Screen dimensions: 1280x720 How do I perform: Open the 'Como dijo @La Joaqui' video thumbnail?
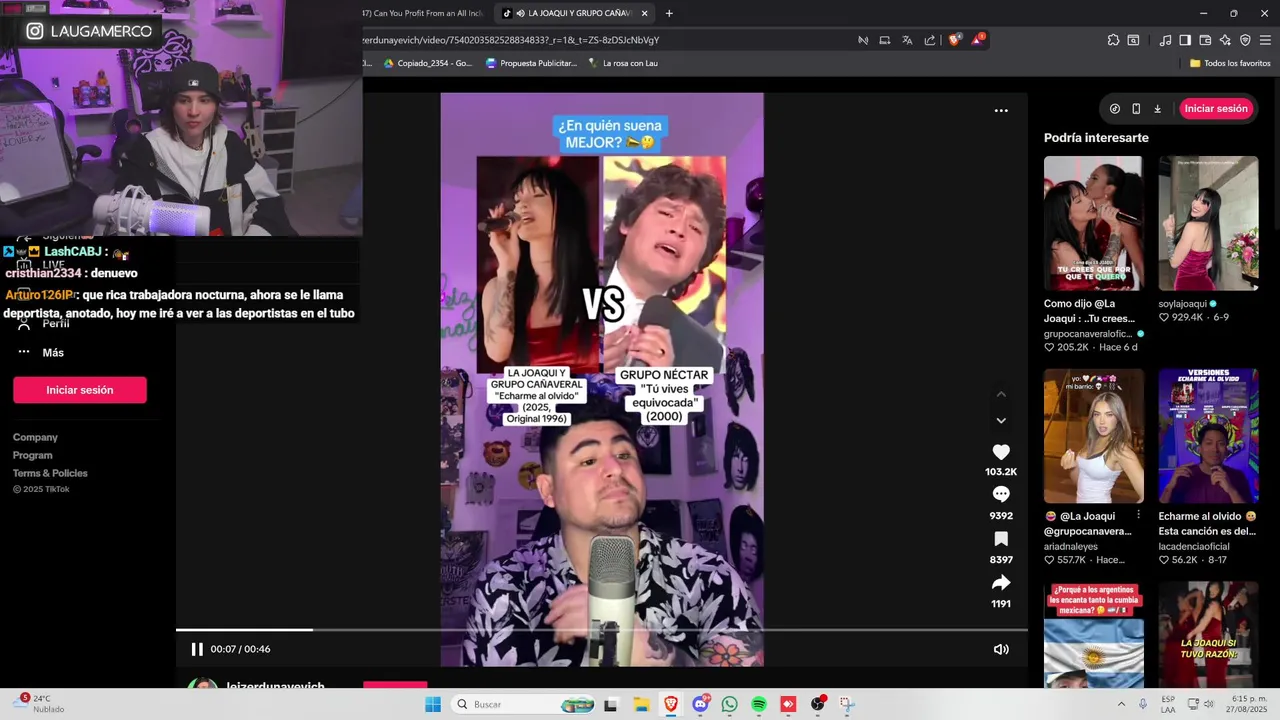click(x=1094, y=223)
